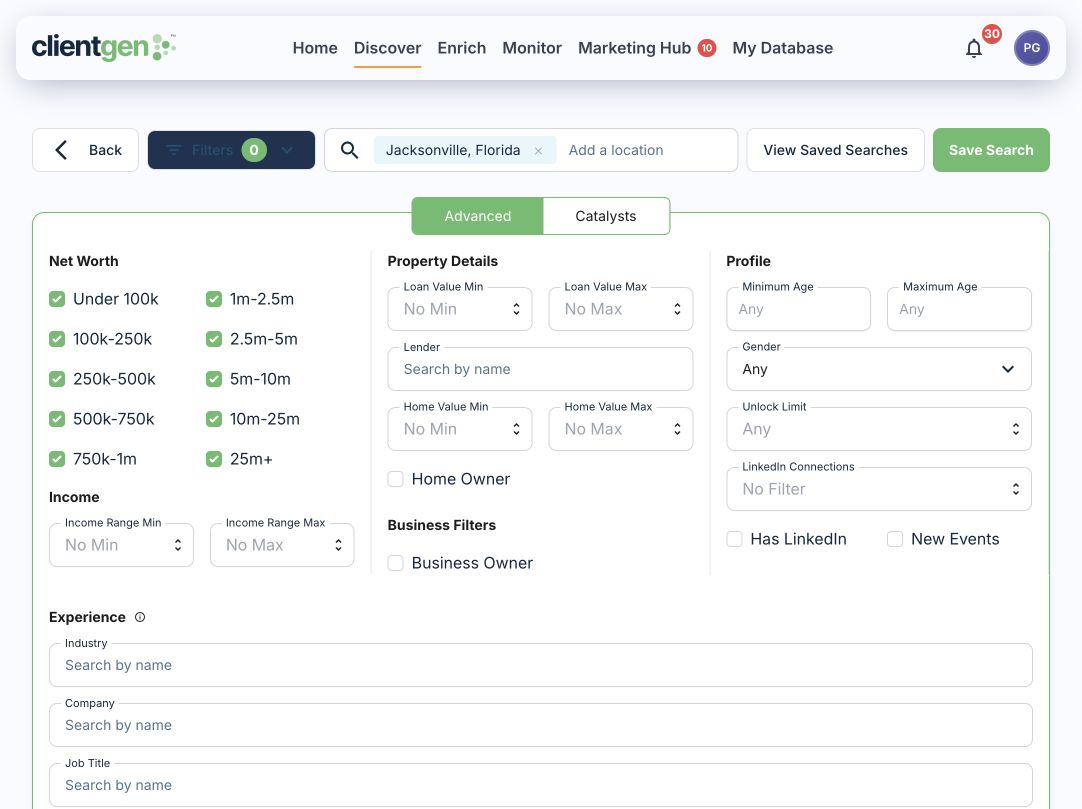1082x809 pixels.
Task: Open the Income Range Min dropdown
Action: pyautogui.click(x=121, y=545)
